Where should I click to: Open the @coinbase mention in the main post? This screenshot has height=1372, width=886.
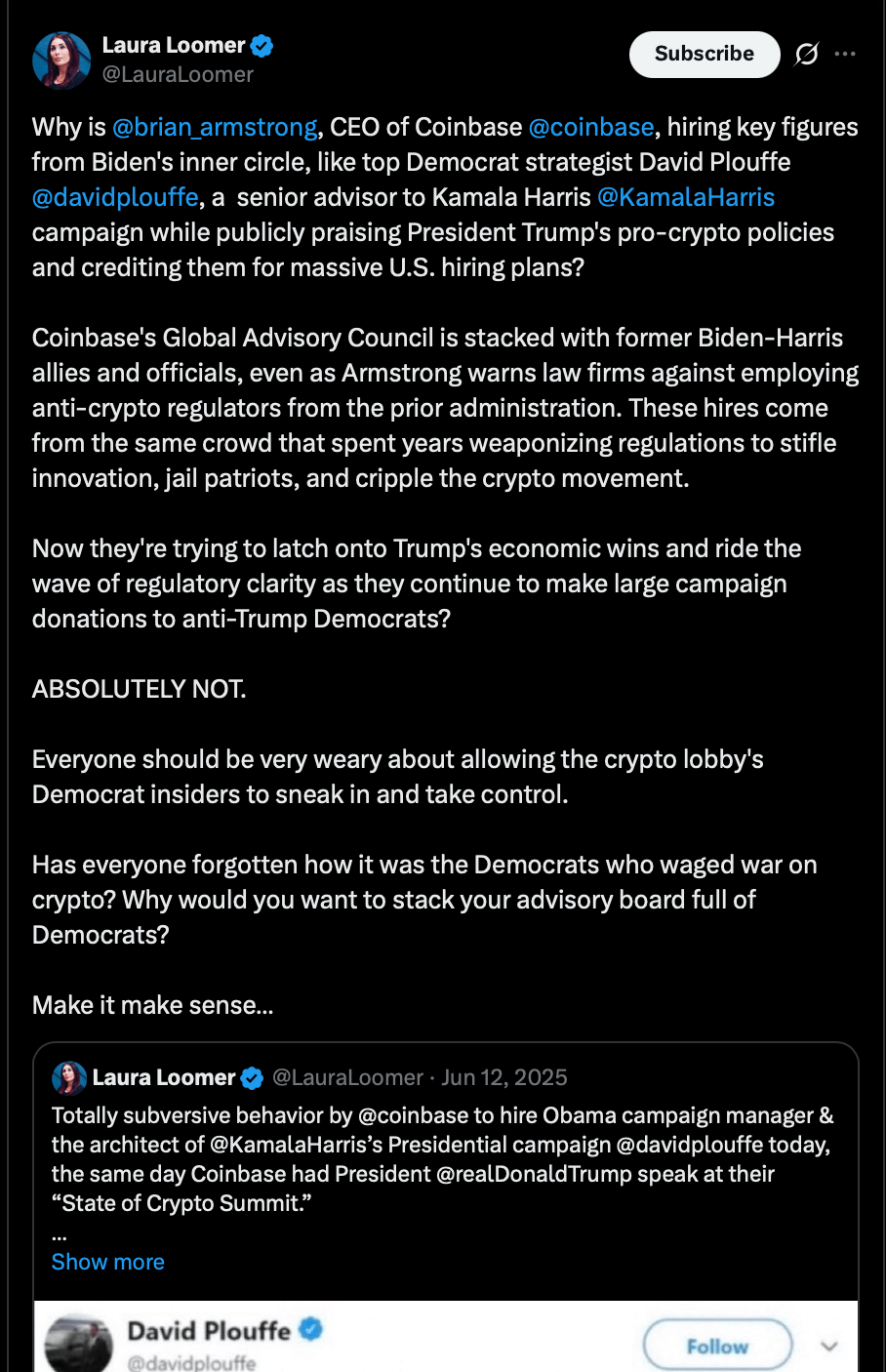pyautogui.click(x=591, y=128)
